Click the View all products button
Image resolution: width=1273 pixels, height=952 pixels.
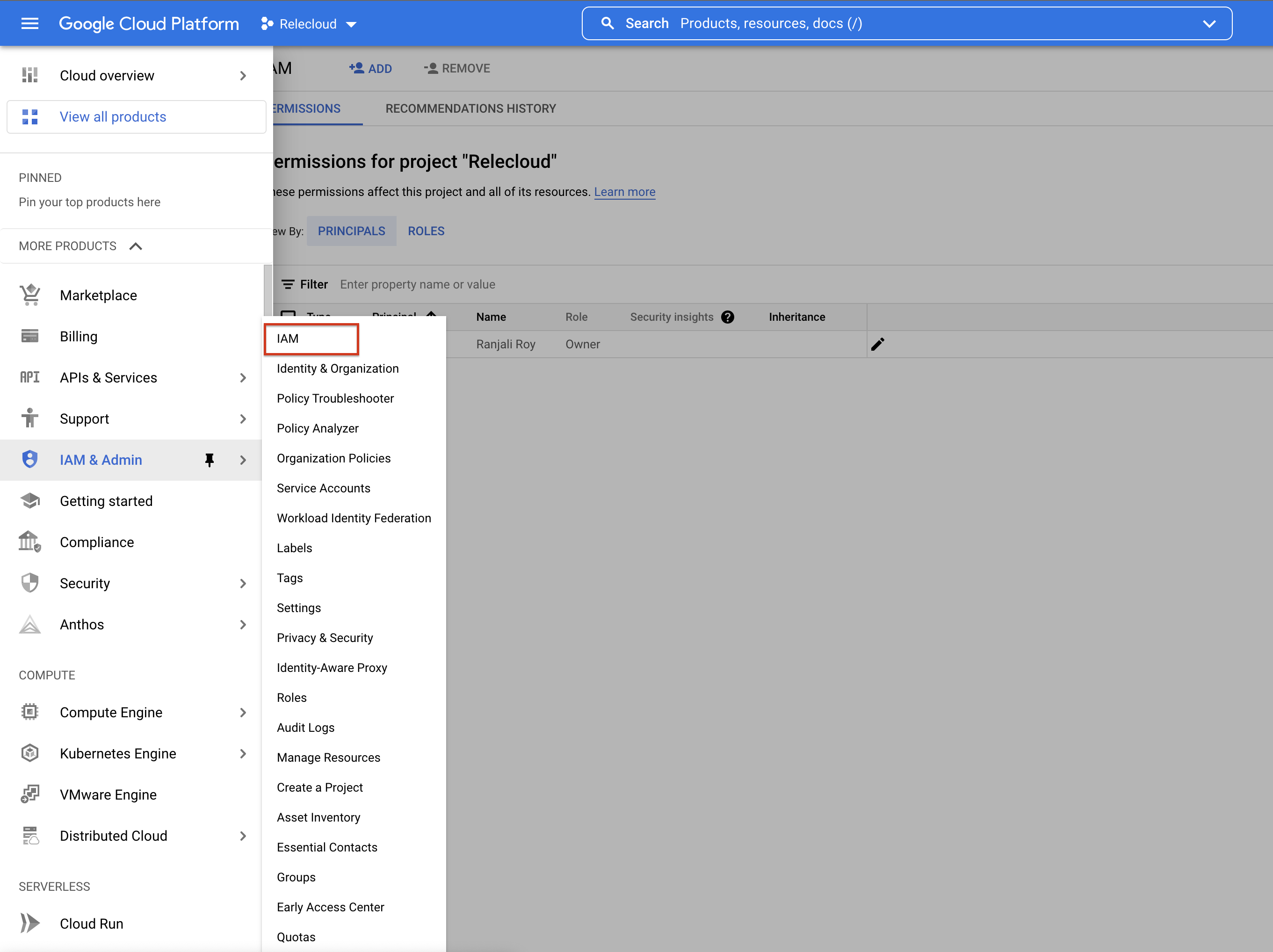coord(137,117)
